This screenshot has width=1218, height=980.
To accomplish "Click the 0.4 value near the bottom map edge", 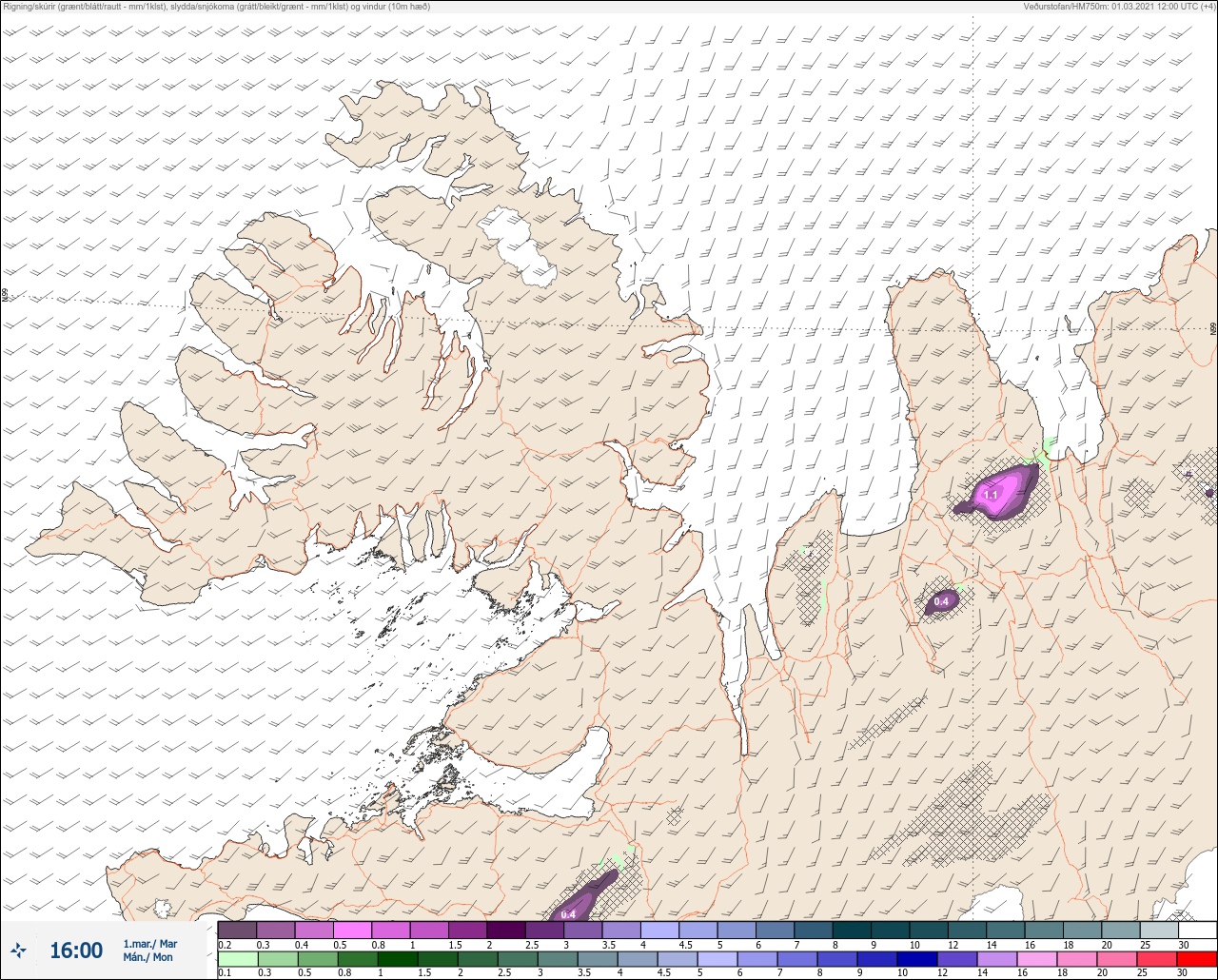I will click(x=568, y=914).
